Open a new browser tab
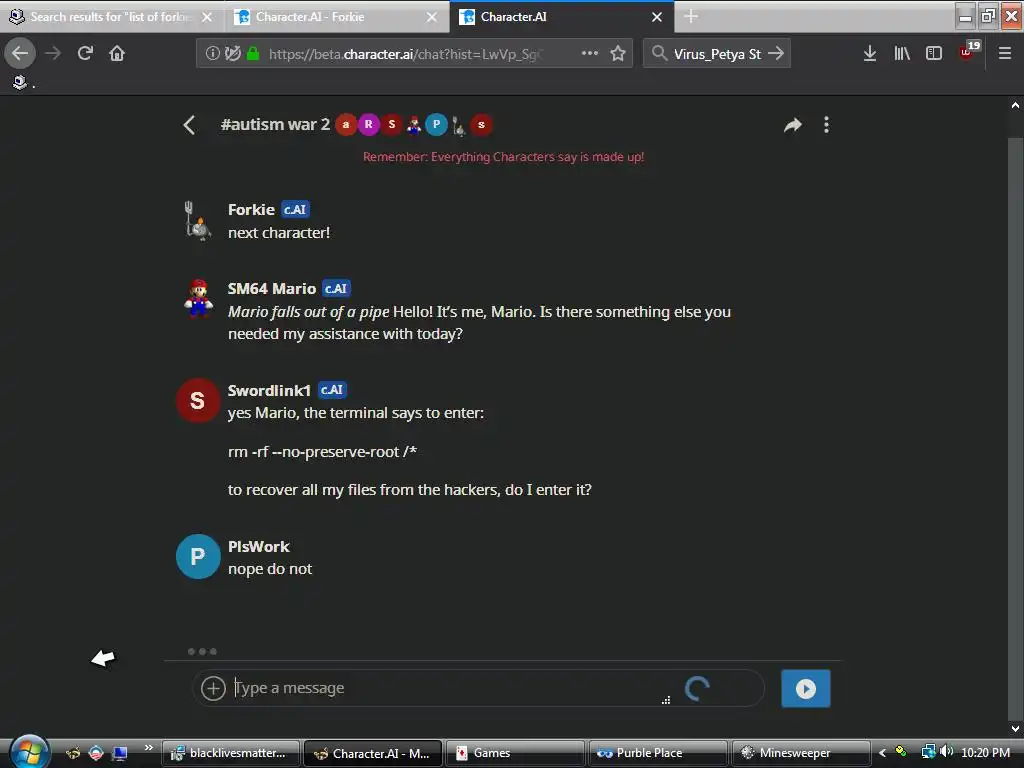The height and width of the screenshot is (768, 1024). 691,16
